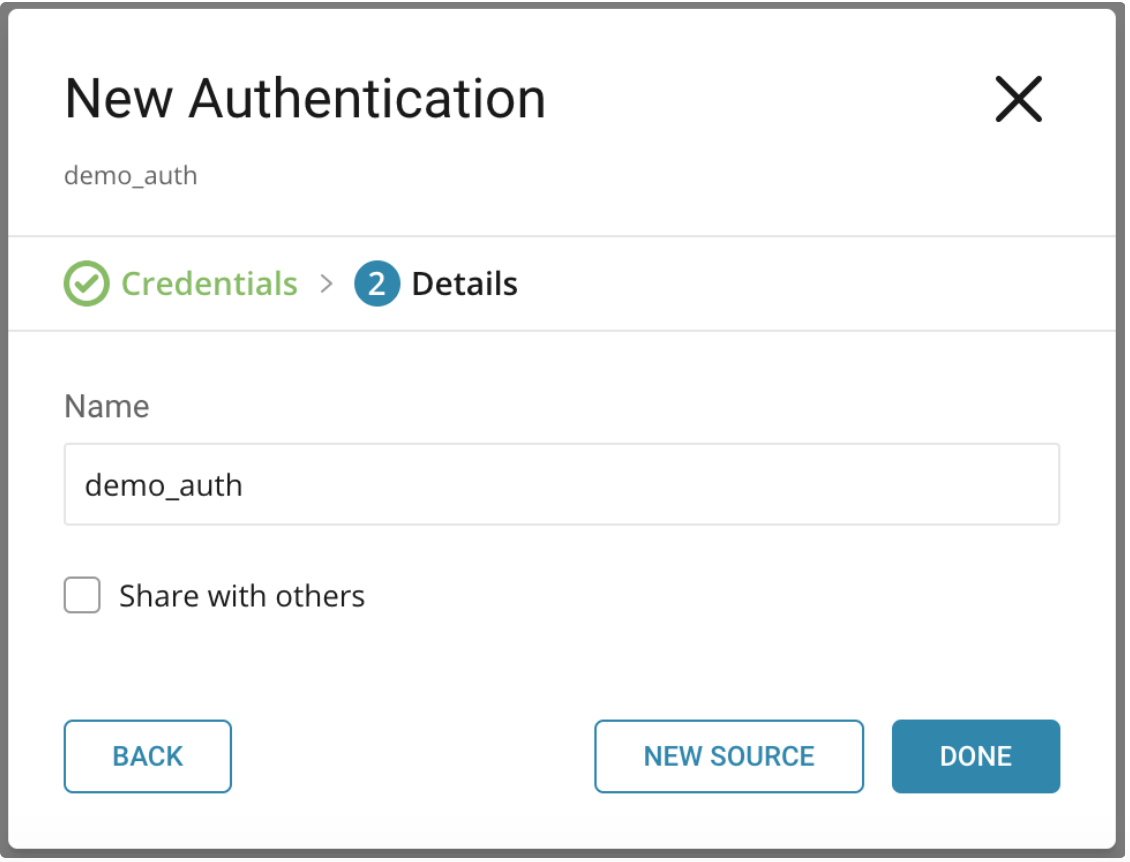
Task: Select the Details step label
Action: (464, 284)
